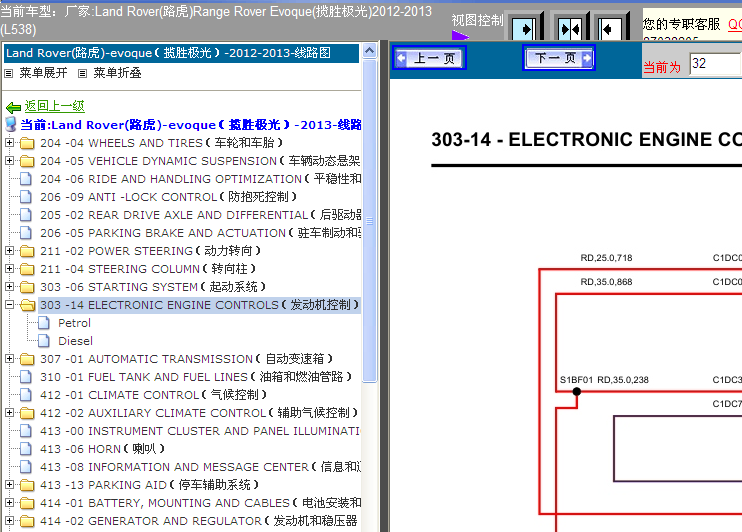Expand the 307-01 Automatic Transmission node
The image size is (742, 532).
[x=9, y=358]
